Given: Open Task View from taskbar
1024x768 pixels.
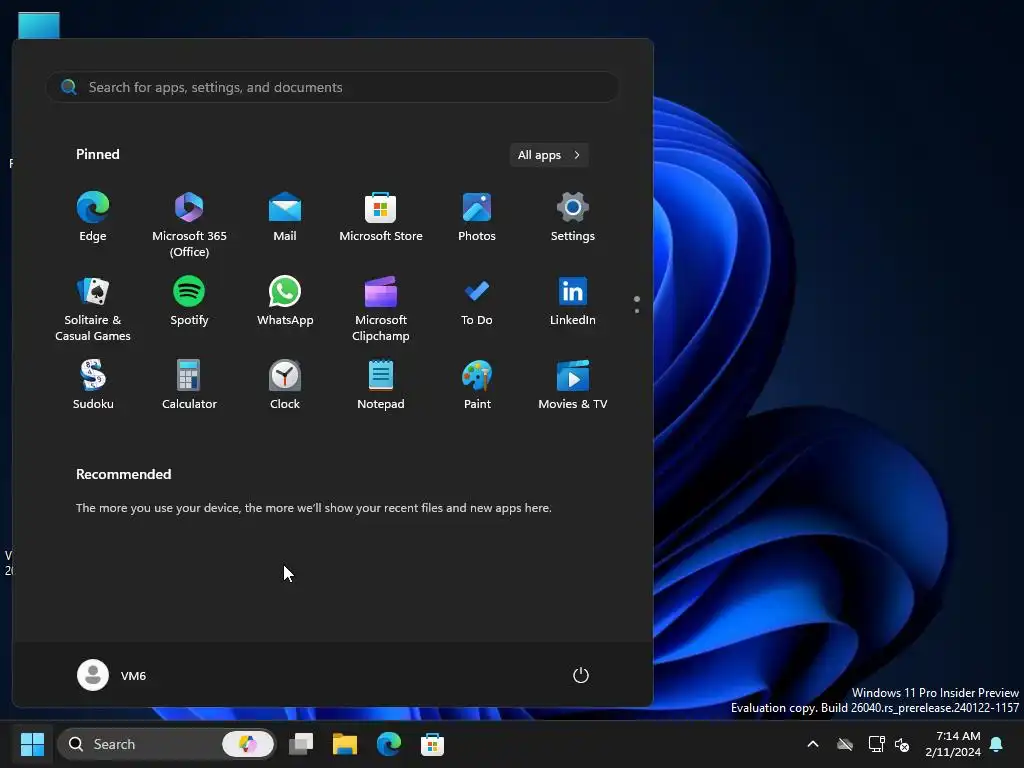Looking at the screenshot, I should click(301, 744).
